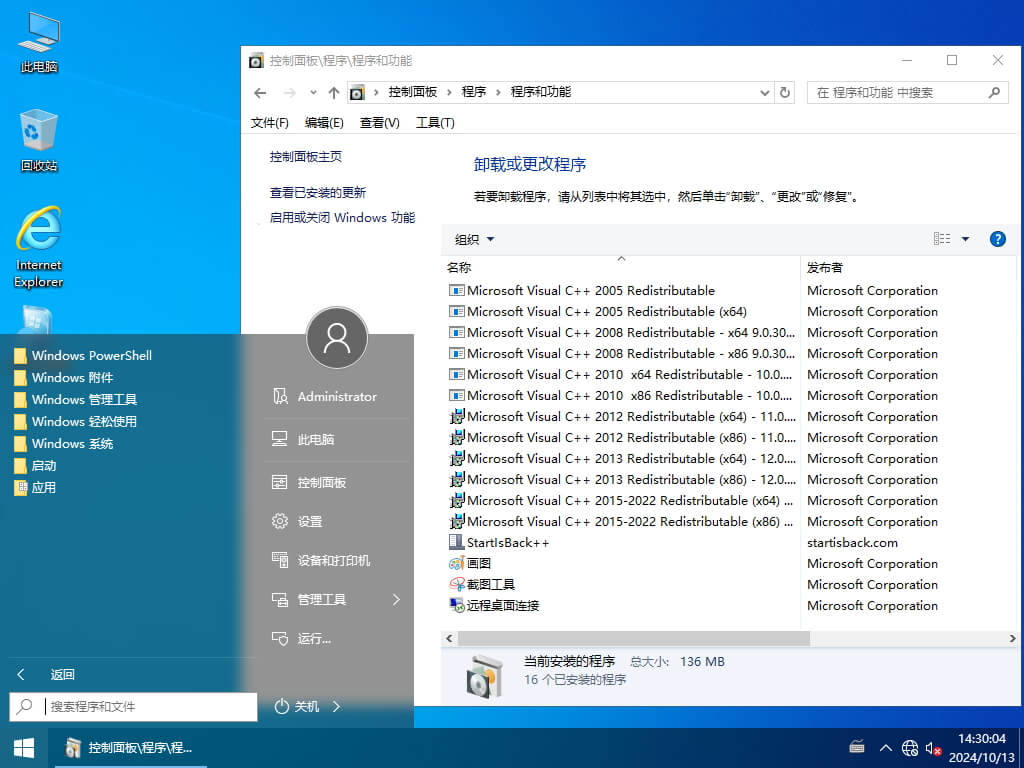Open the view options dropdown arrow
The height and width of the screenshot is (768, 1024).
(965, 239)
